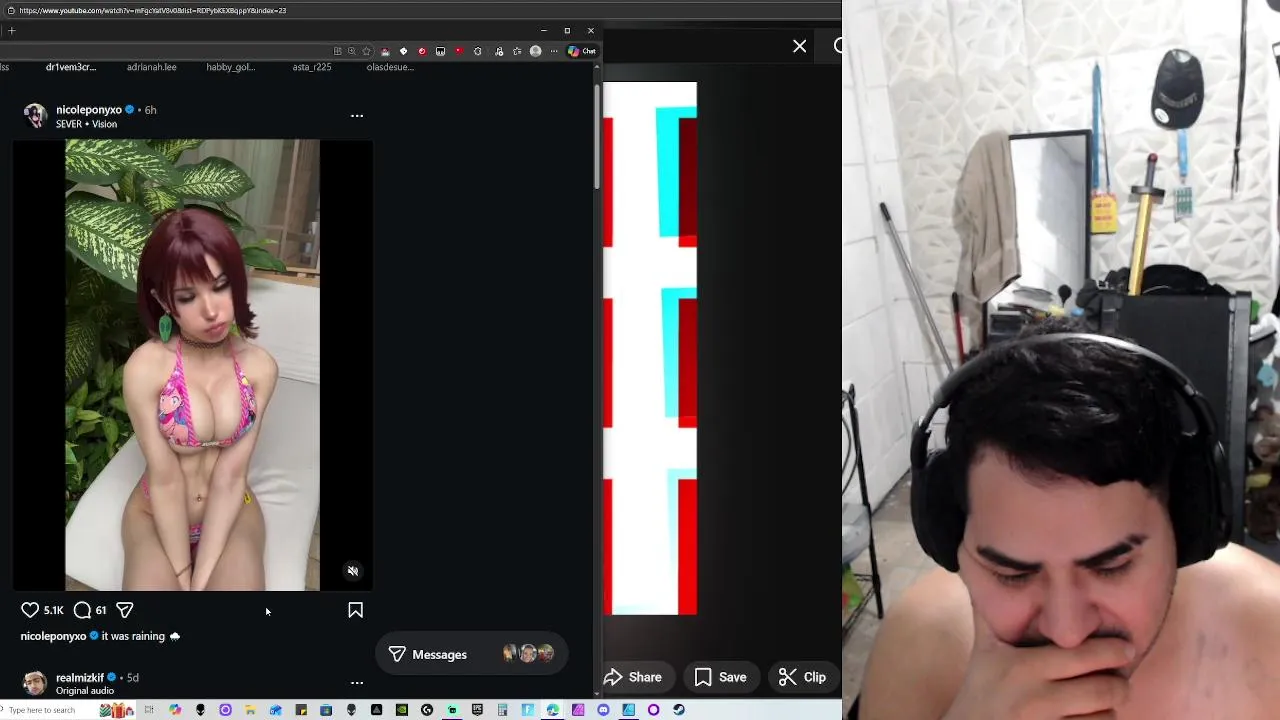This screenshot has width=1280, height=720.
Task: Open the browser Settings and more ellipsis menu
Action: (554, 51)
